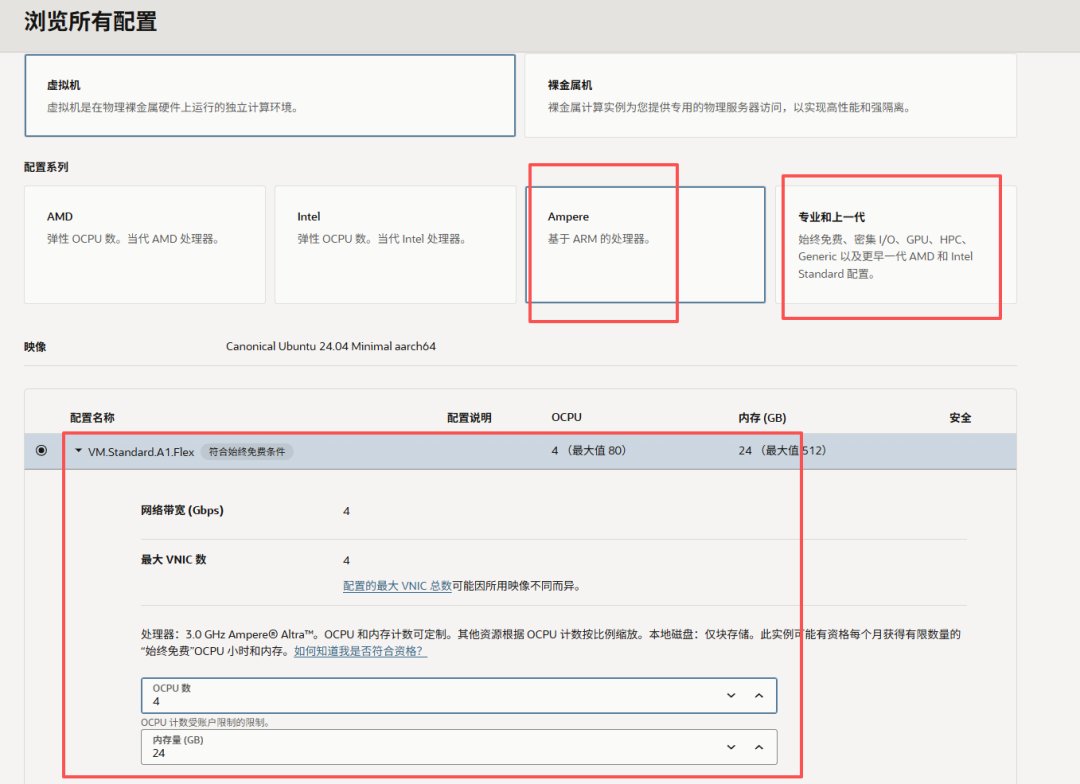This screenshot has width=1080, height=784.
Task: Click the VM.Standard.A1.Flex shape name
Action: pos(141,452)
